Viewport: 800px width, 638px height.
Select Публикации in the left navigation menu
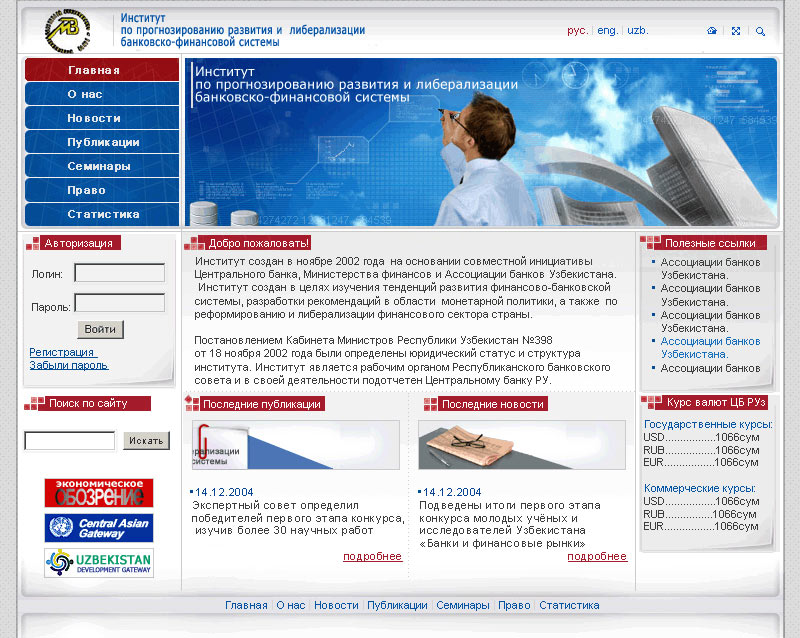(x=103, y=142)
